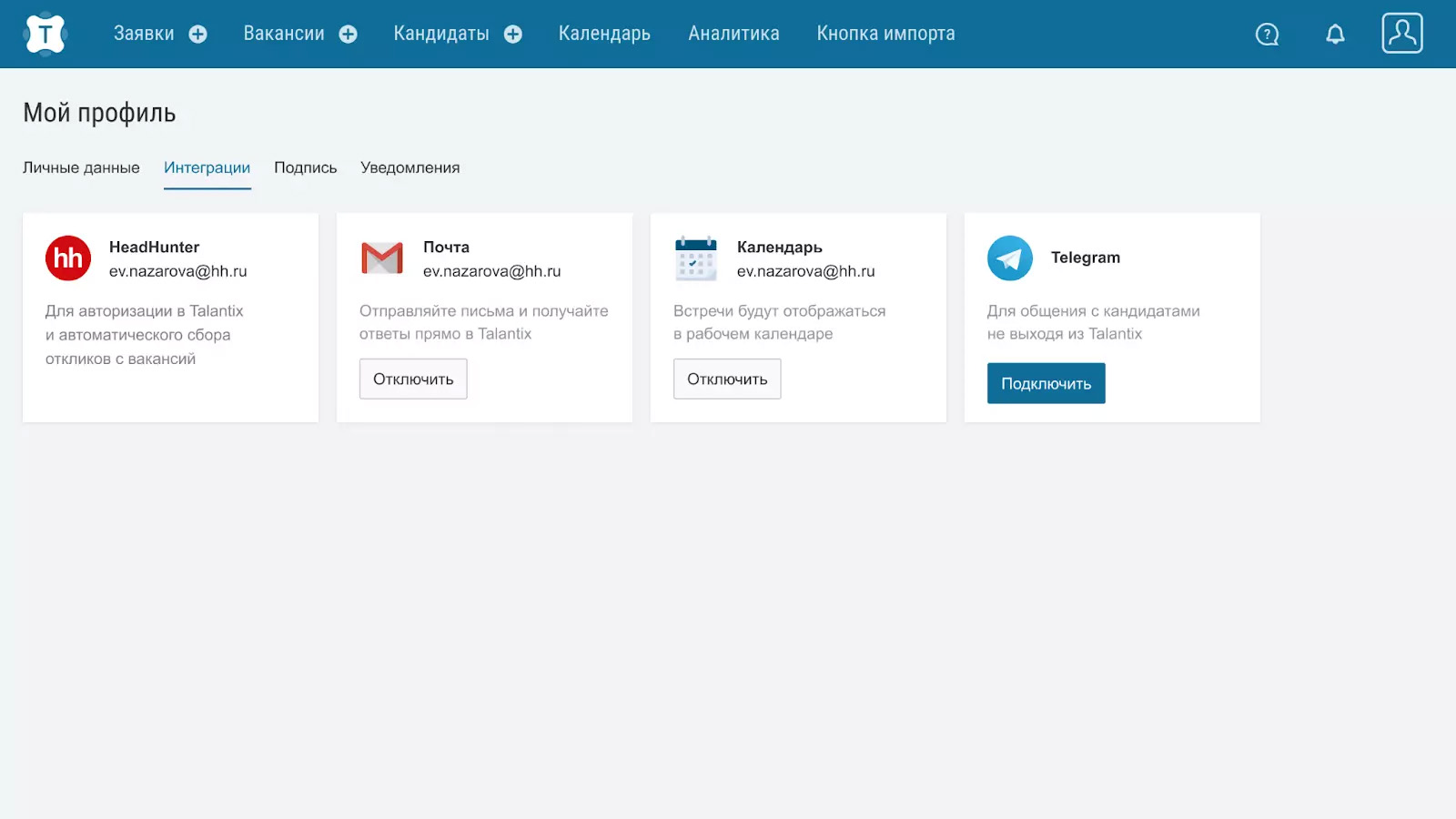Click Telegram description about общения с кандидатами
Image resolution: width=1456 pixels, height=819 pixels.
pos(1094,322)
